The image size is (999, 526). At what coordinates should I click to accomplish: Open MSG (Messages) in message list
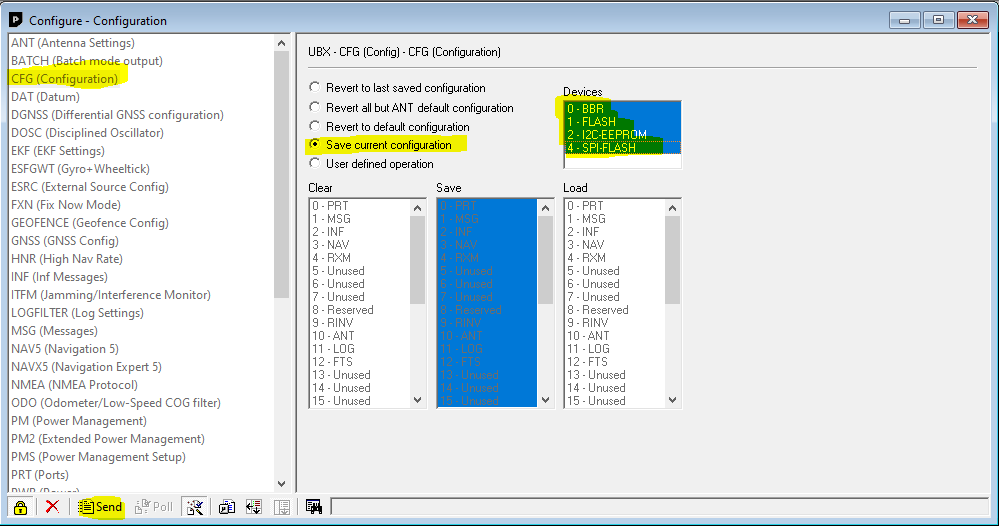click(54, 331)
